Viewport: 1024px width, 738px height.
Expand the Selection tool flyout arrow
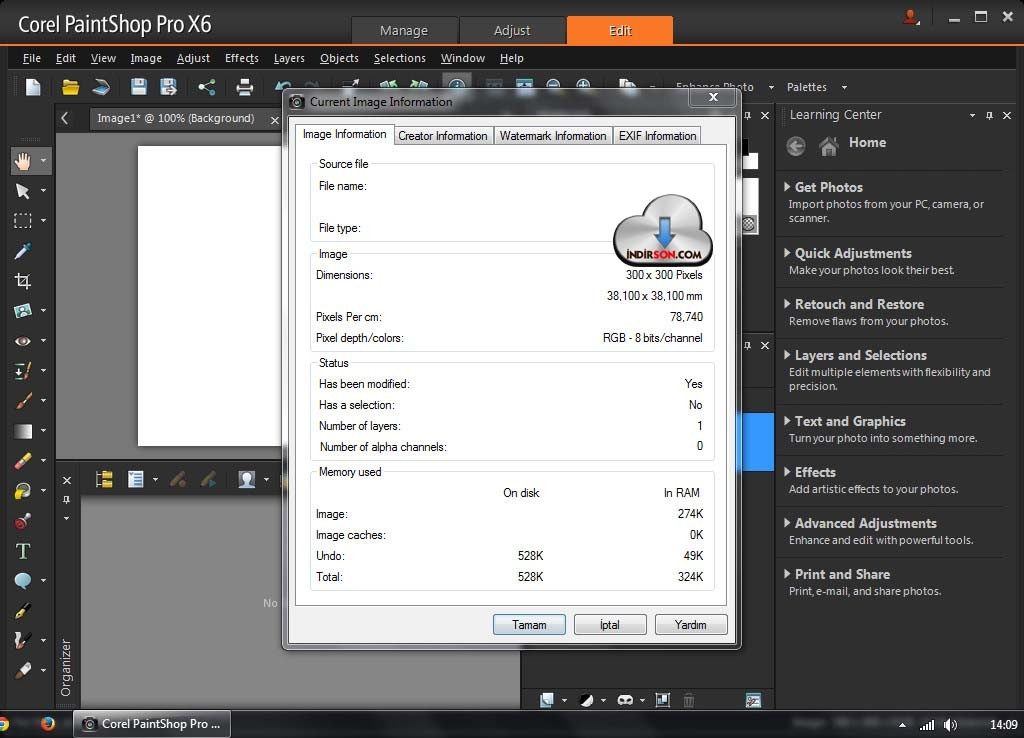pos(43,221)
